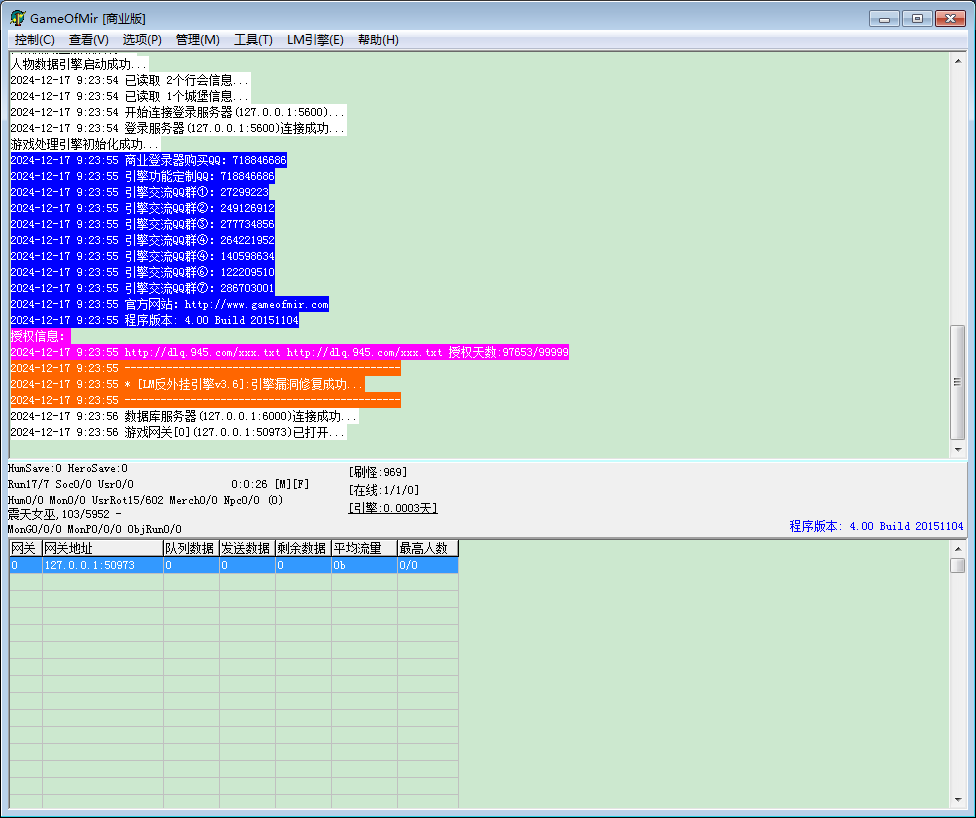Click the log panel scrollbar thumb

(x=958, y=382)
